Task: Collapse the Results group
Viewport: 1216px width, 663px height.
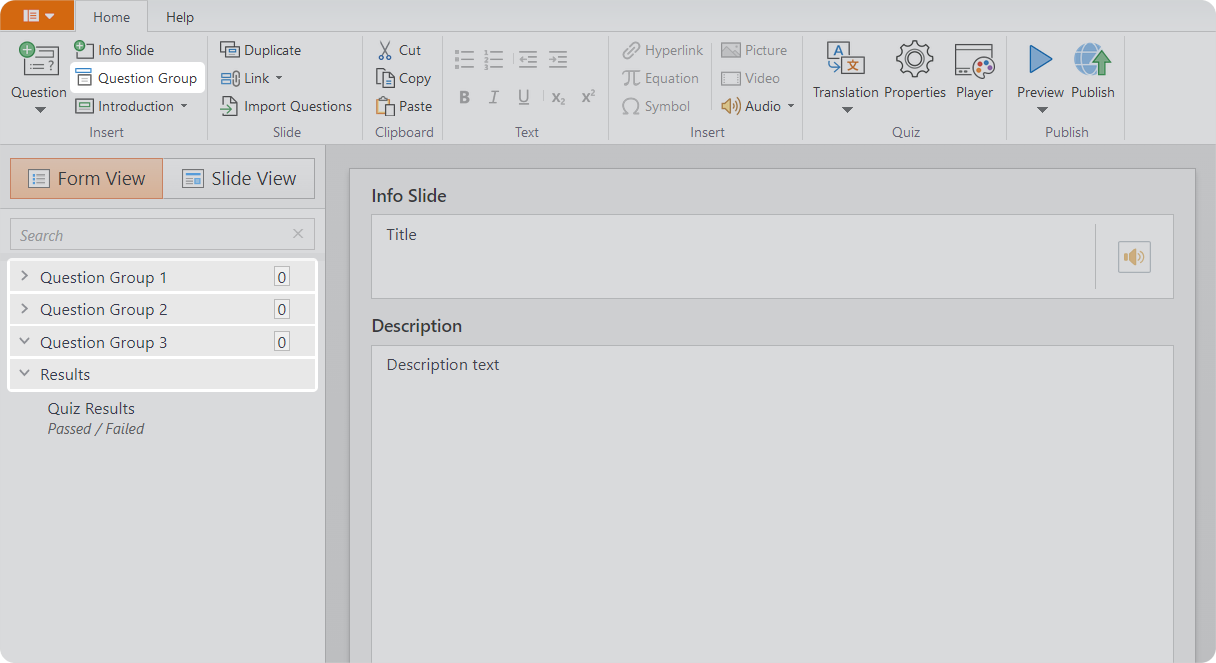Action: coord(25,374)
